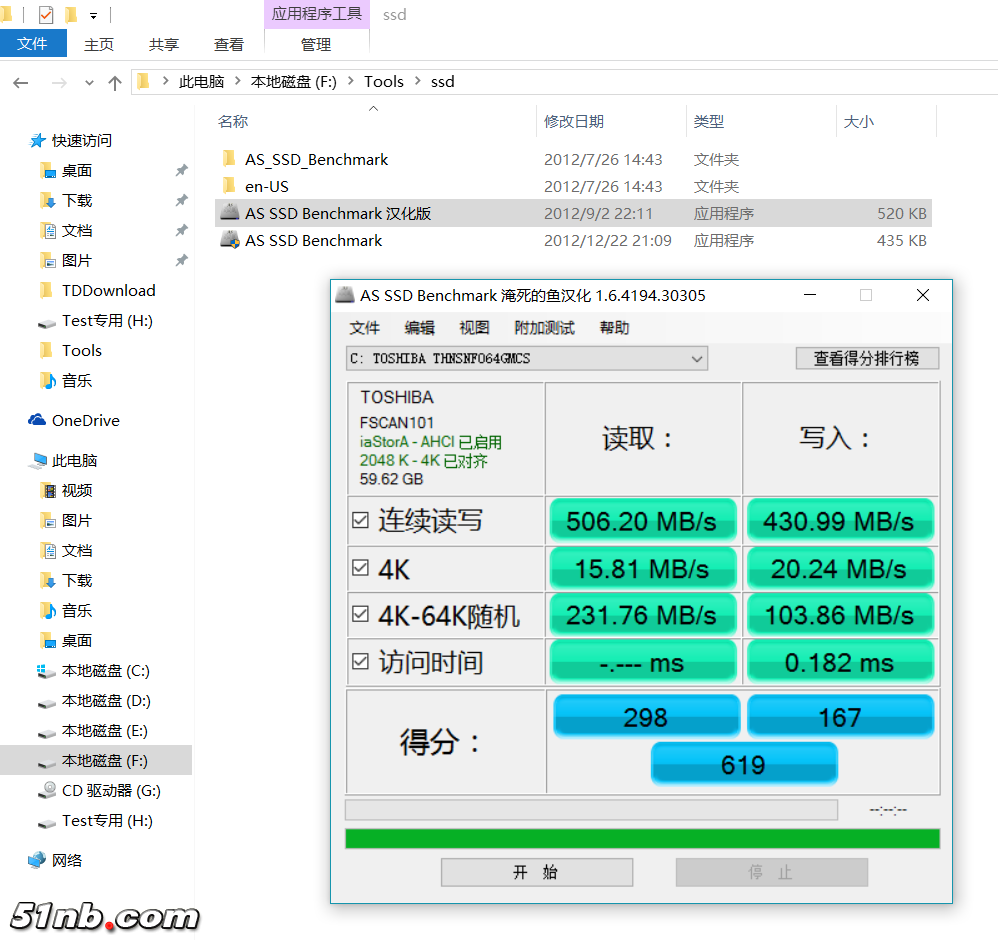Open the AS SSD Benchmark 汉化版 application file

pyautogui.click(x=337, y=213)
